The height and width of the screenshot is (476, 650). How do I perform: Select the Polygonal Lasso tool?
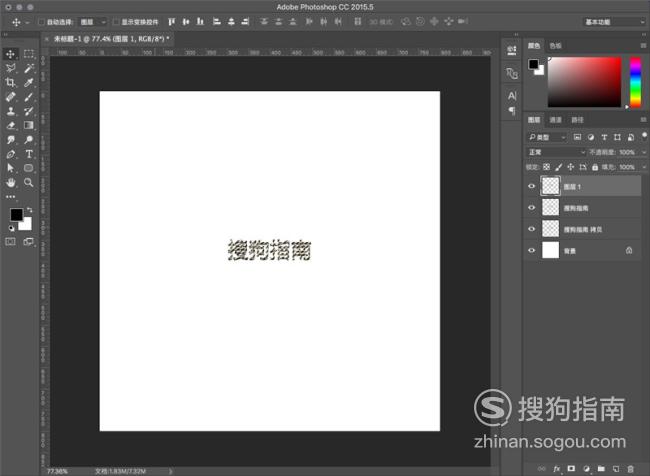click(11, 68)
